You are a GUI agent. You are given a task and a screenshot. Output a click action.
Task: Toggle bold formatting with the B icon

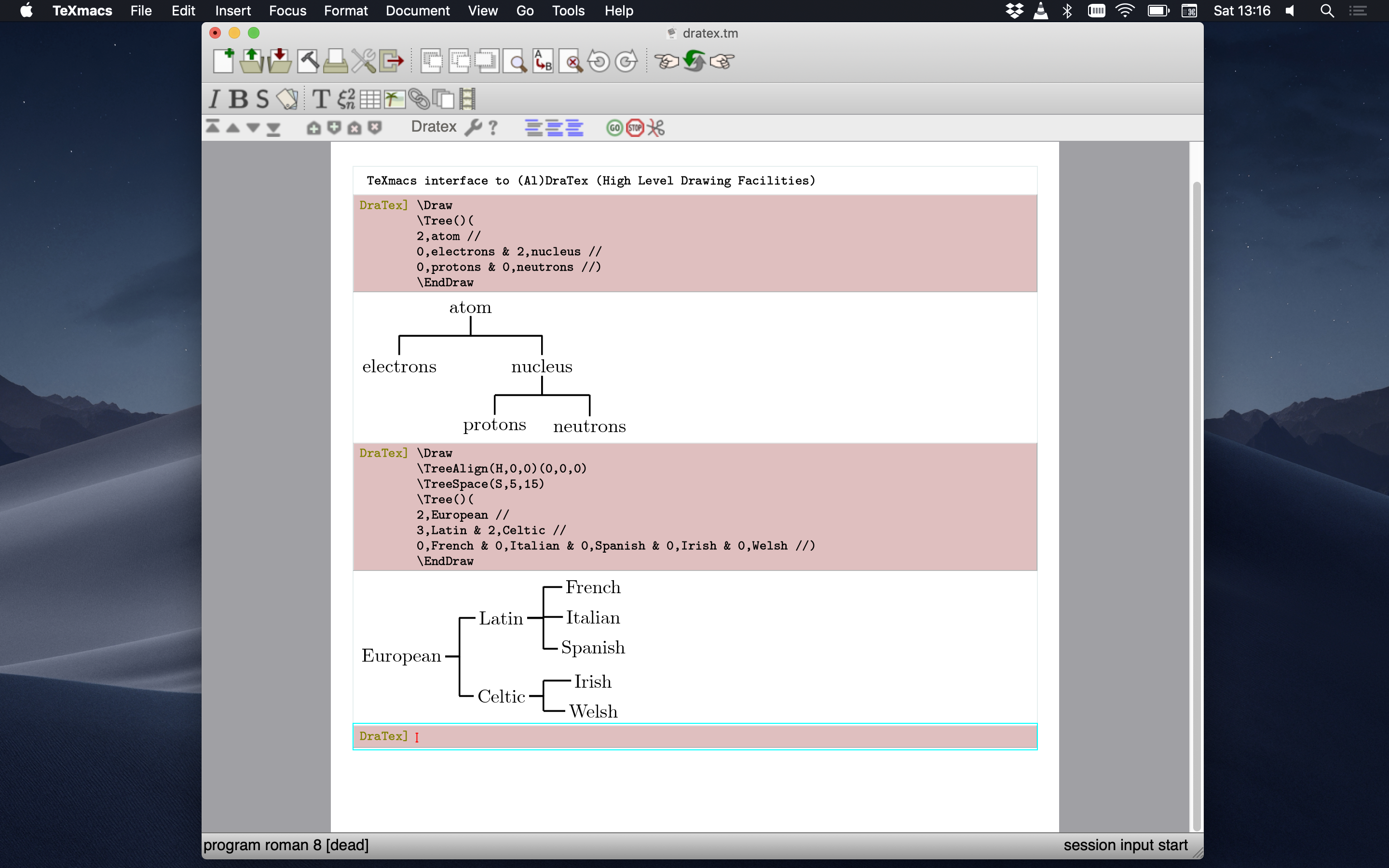point(238,99)
